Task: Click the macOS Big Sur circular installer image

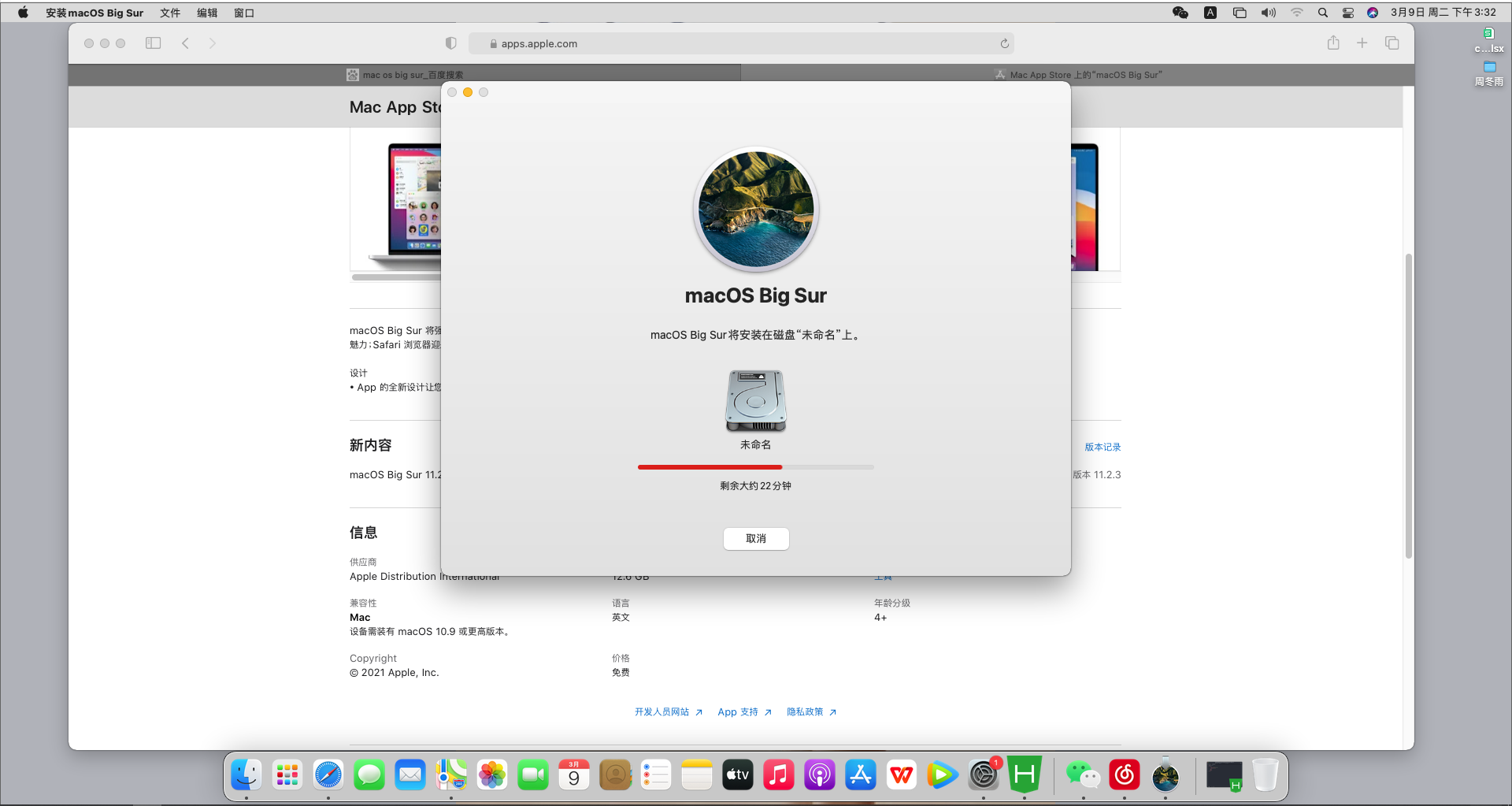Action: [x=756, y=210]
